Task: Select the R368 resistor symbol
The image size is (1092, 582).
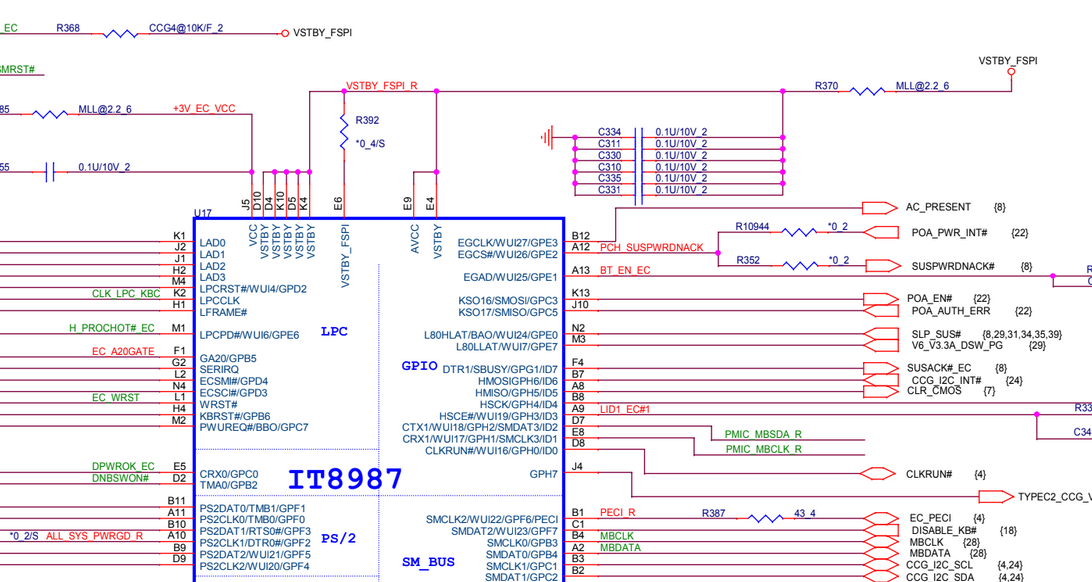Action: click(x=120, y=33)
